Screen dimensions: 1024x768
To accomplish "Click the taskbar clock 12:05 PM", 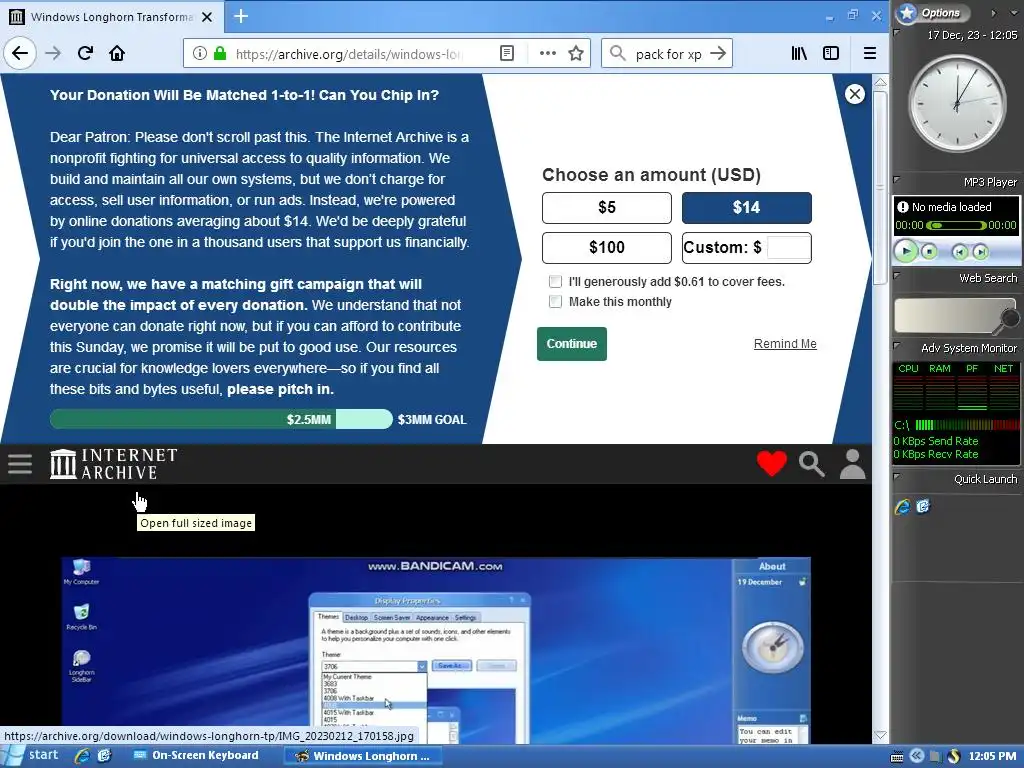I will click(x=992, y=756).
